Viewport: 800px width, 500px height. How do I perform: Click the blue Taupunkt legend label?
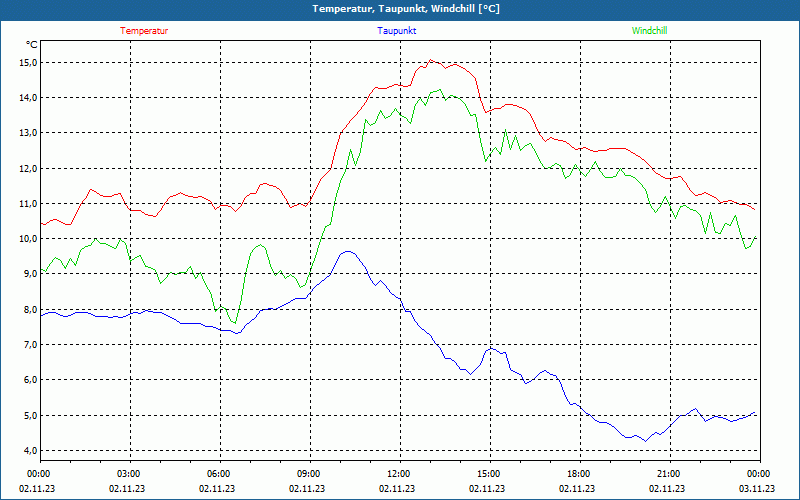pyautogui.click(x=396, y=31)
